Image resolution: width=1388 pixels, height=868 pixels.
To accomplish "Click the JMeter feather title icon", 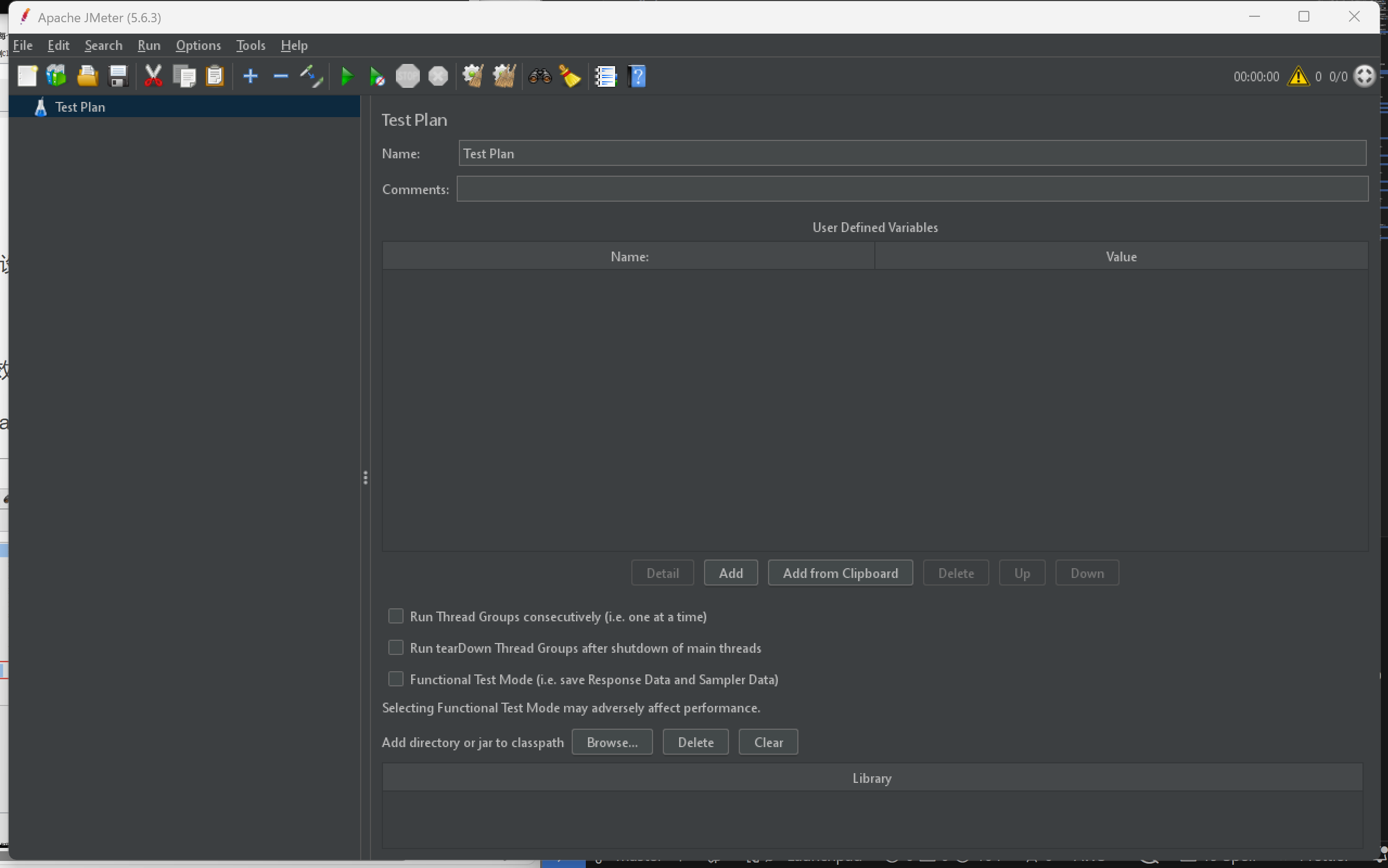I will click(x=25, y=17).
